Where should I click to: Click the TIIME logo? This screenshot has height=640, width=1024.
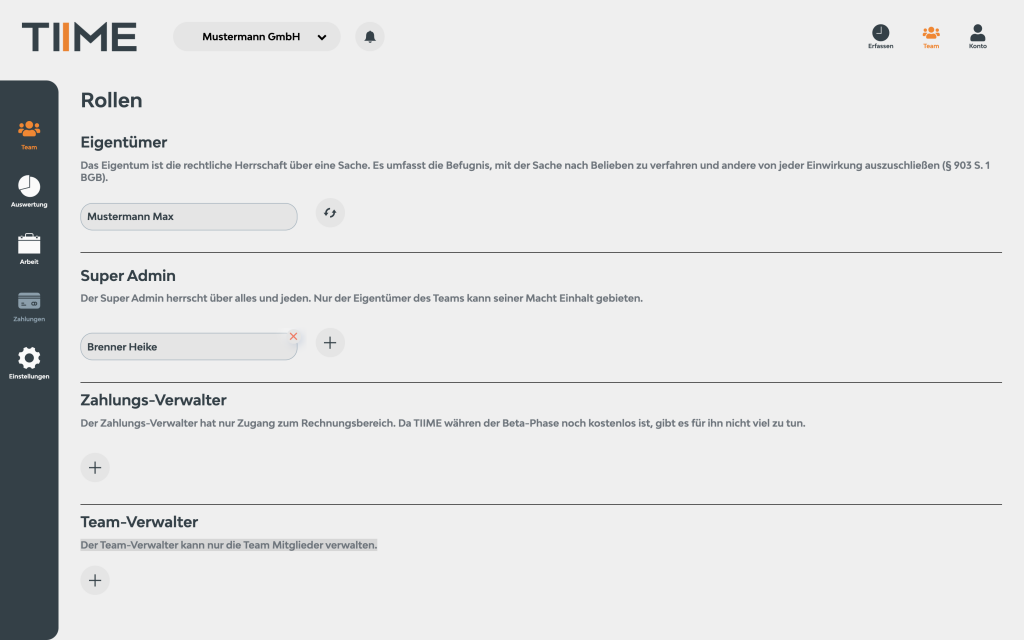coord(79,37)
